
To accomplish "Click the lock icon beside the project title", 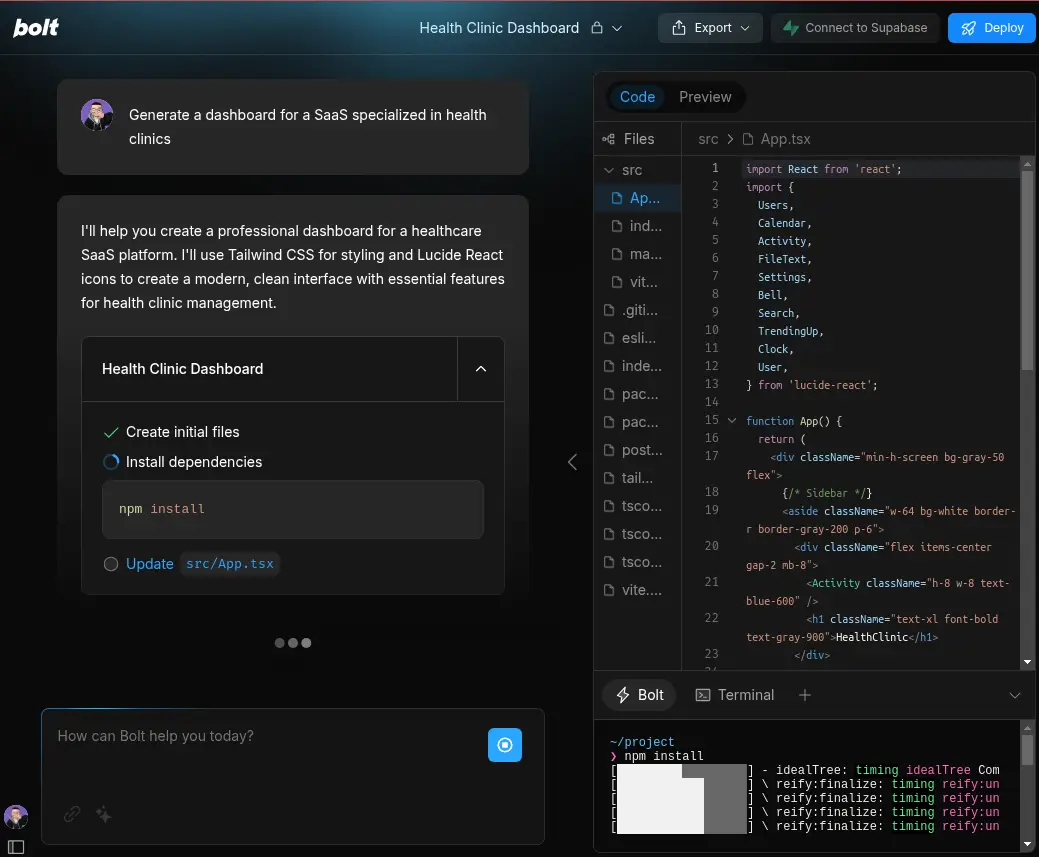I will 597,28.
